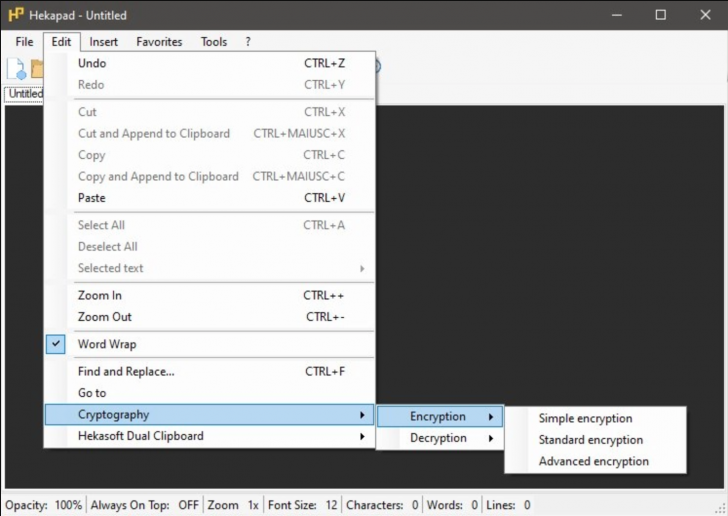Close the Edit menu from the menu bar
Screen dimensions: 728x516
coord(62,42)
